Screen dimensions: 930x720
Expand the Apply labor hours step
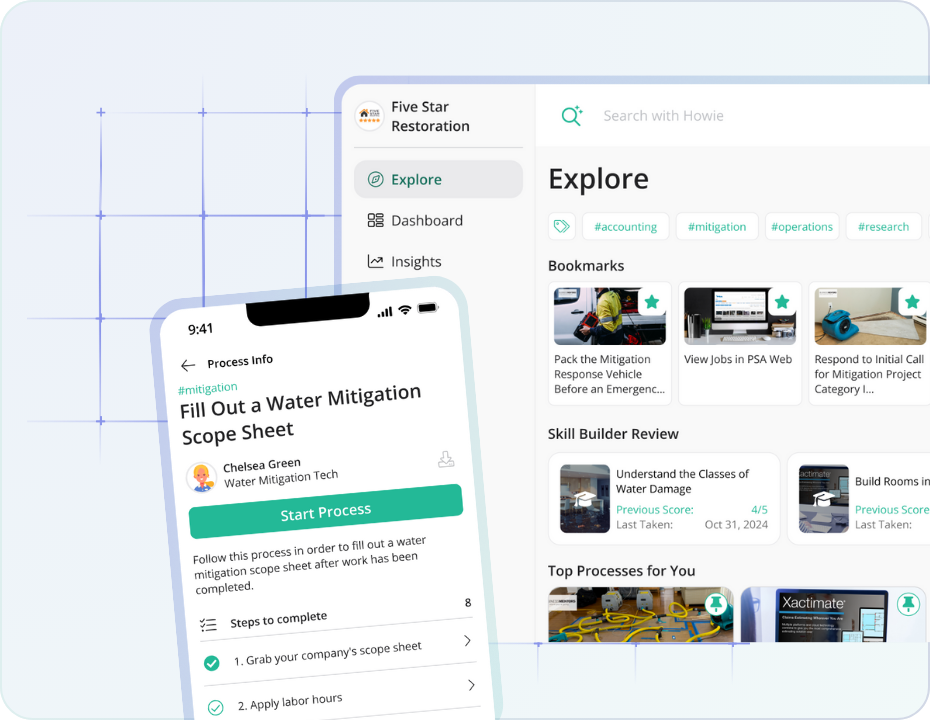coord(471,685)
